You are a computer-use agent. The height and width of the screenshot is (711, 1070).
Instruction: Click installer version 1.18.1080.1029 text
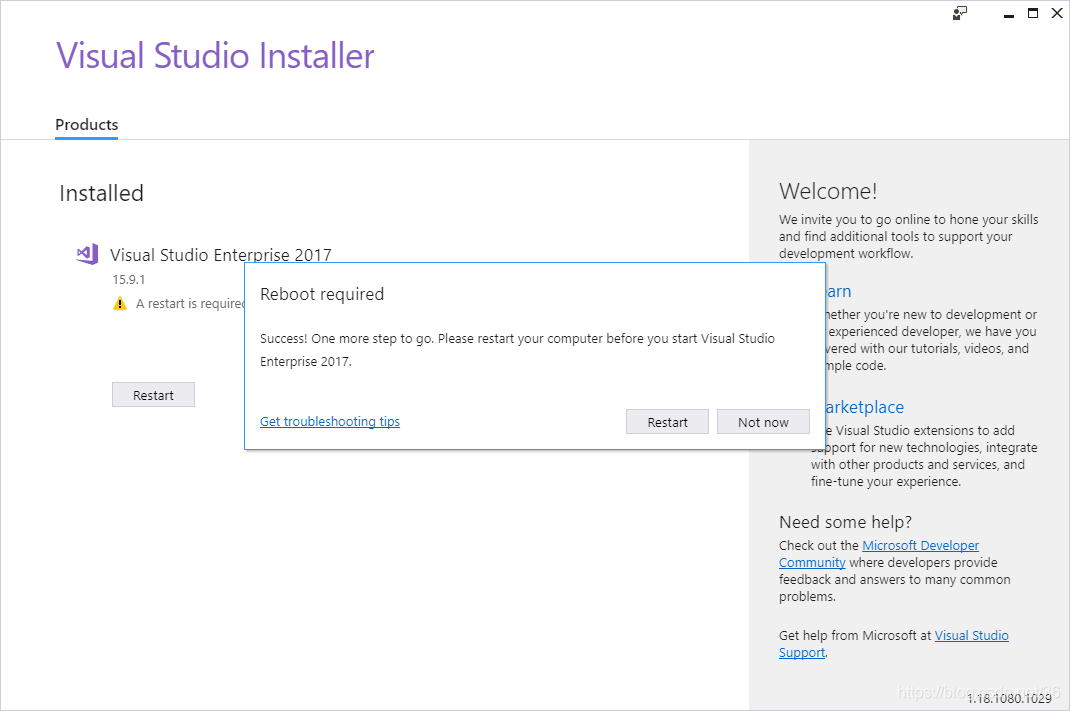coord(1009,699)
